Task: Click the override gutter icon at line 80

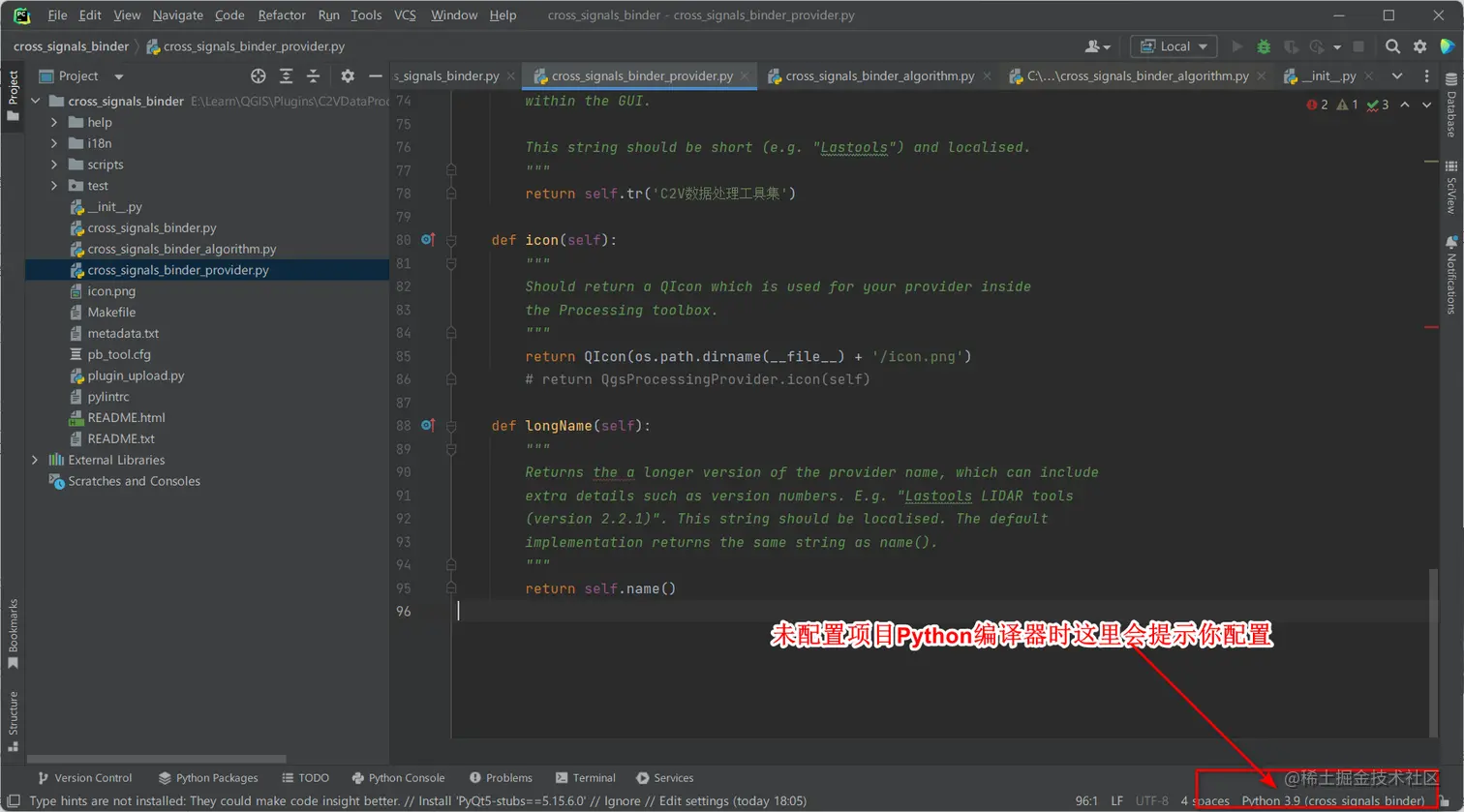Action: coord(428,239)
